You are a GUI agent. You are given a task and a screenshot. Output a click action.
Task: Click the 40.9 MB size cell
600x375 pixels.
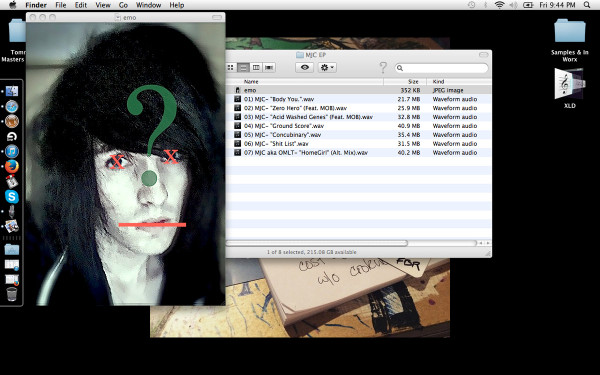[409, 126]
